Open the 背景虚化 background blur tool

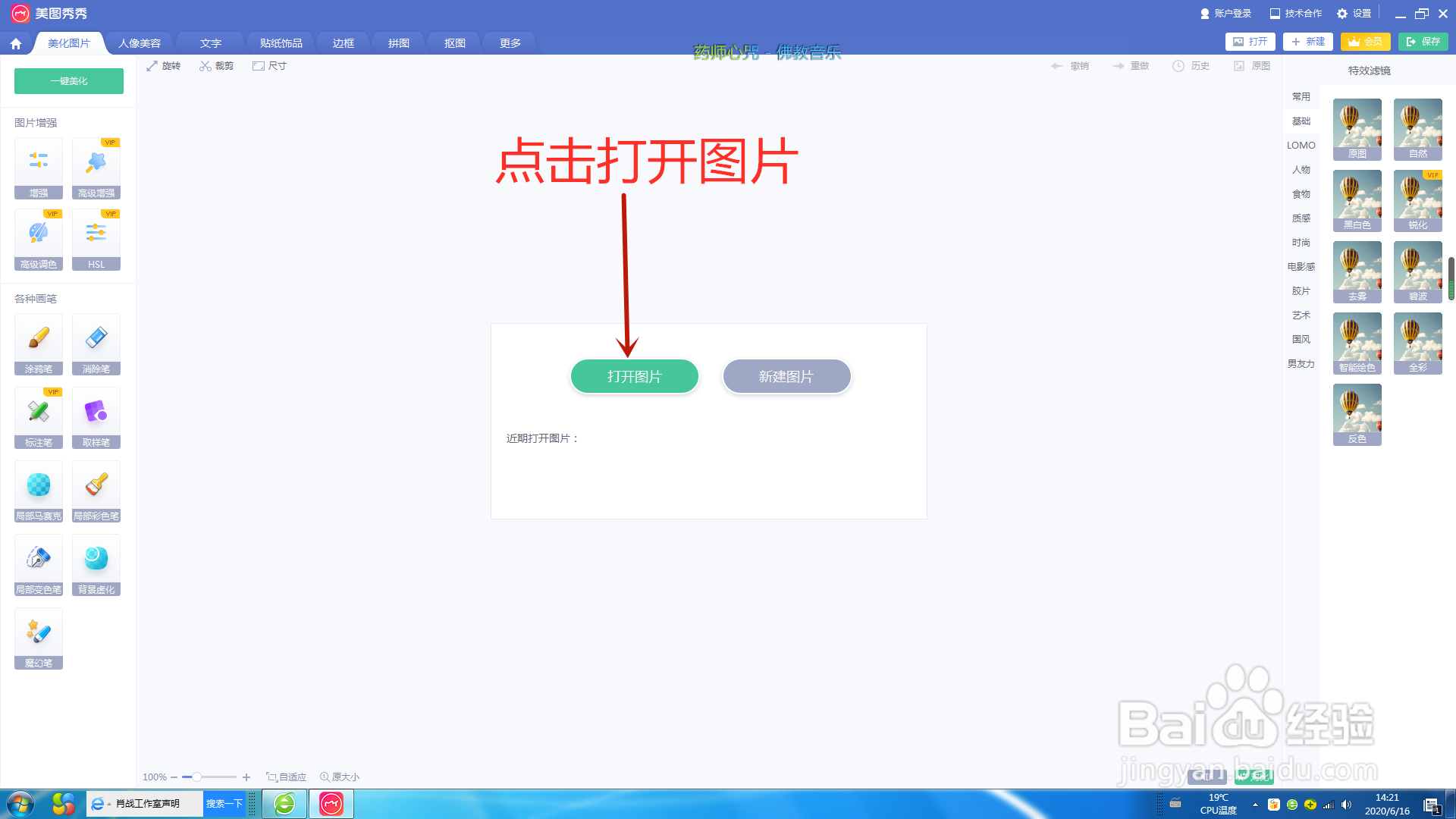tap(96, 564)
